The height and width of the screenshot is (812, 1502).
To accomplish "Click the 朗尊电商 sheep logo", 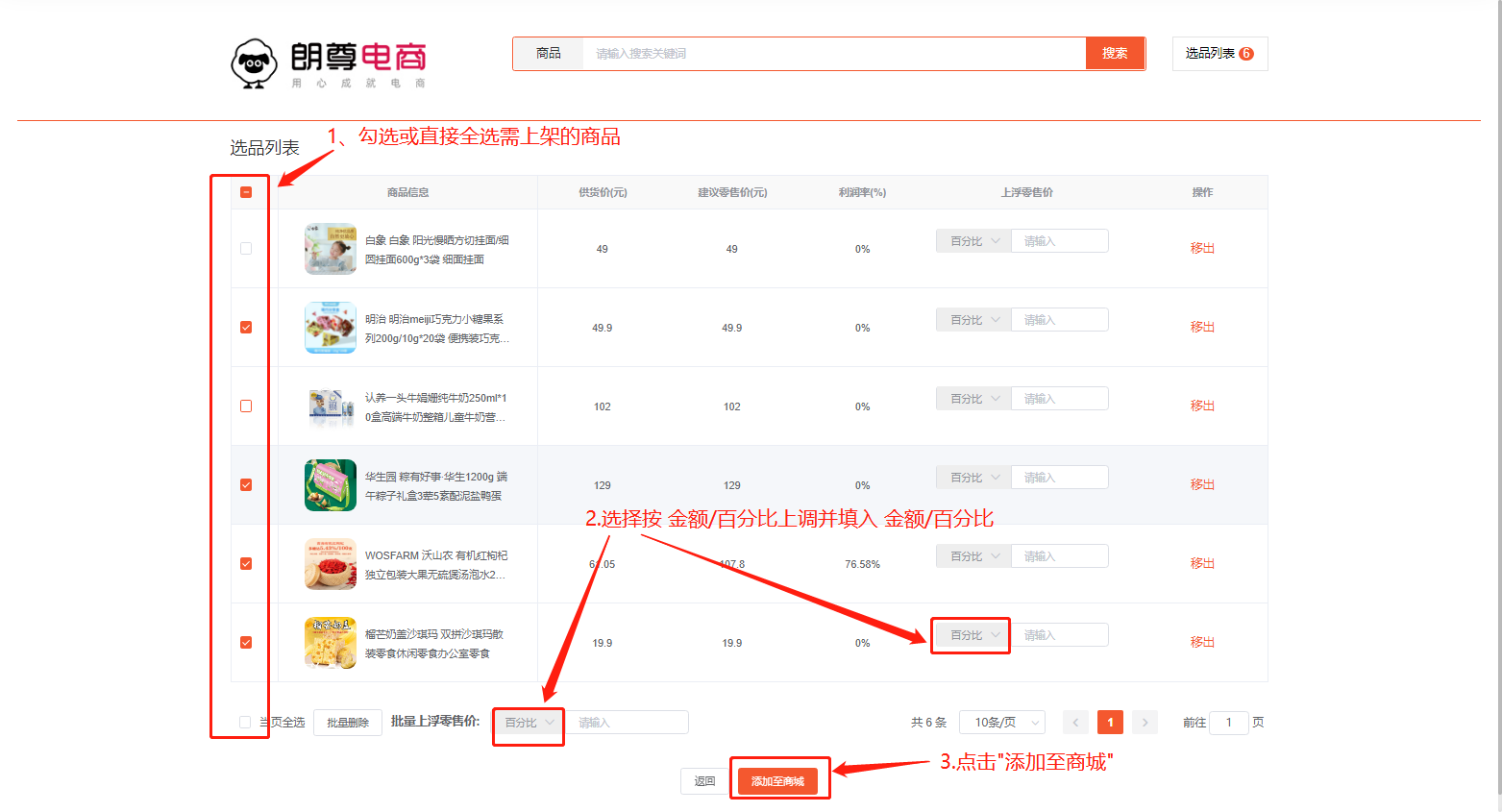I will coord(254,63).
